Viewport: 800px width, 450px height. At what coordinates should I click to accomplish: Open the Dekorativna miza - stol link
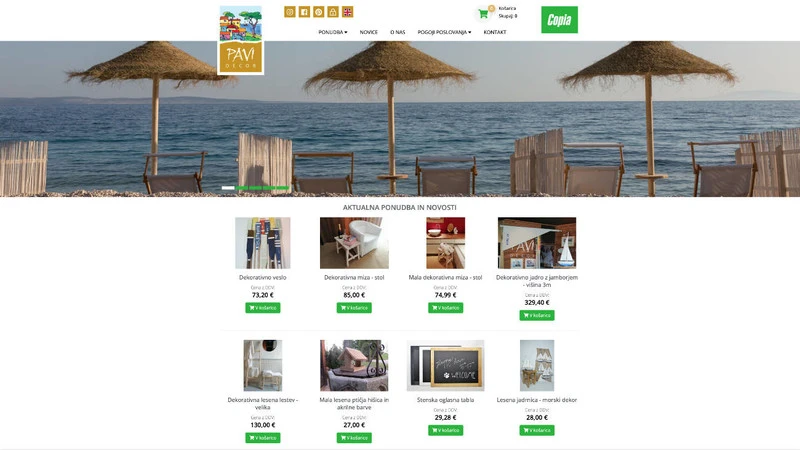point(354,278)
